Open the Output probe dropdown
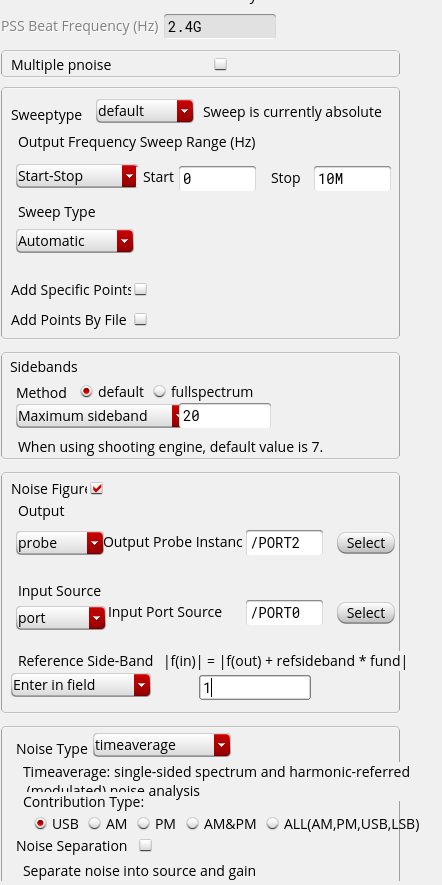The height and width of the screenshot is (885, 442). tap(60, 543)
